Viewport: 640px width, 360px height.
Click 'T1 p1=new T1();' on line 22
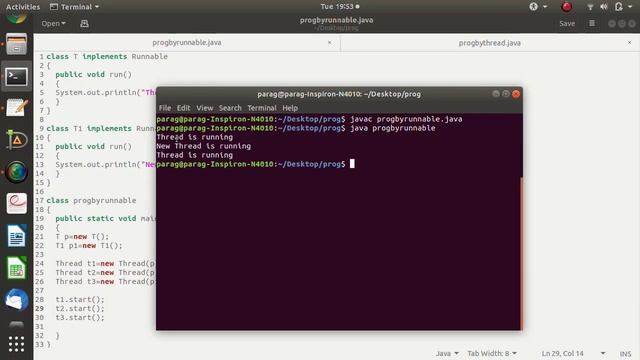pyautogui.click(x=89, y=245)
